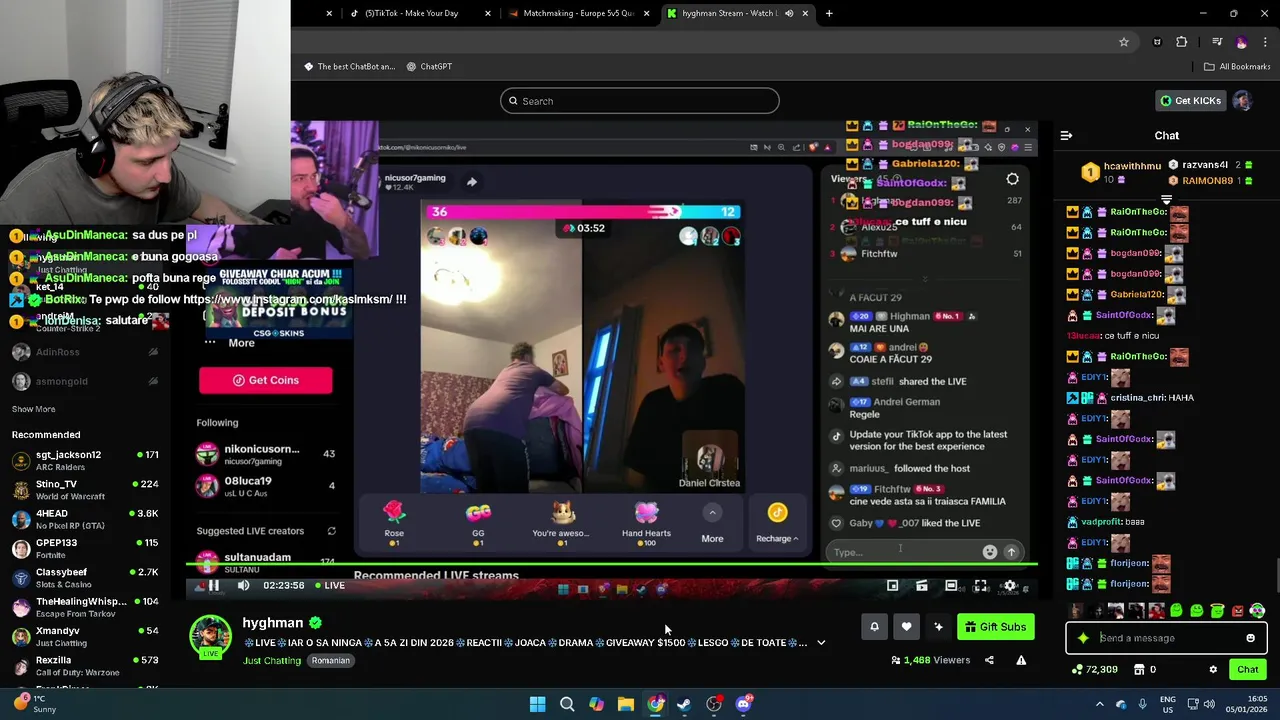Viewport: 1280px width, 720px height.
Task: Open the channel points shop icon
Action: click(x=1140, y=670)
